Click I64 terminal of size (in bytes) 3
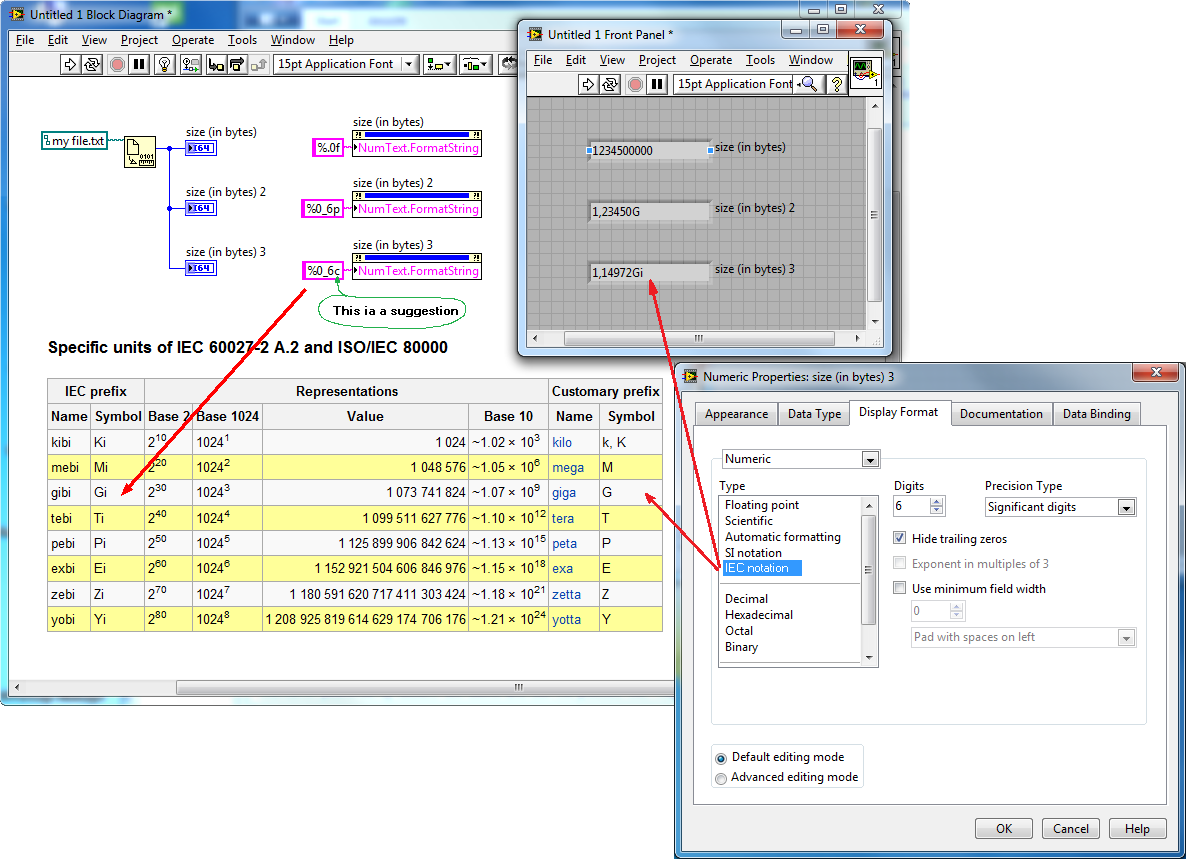This screenshot has width=1191, height=863. pos(201,268)
